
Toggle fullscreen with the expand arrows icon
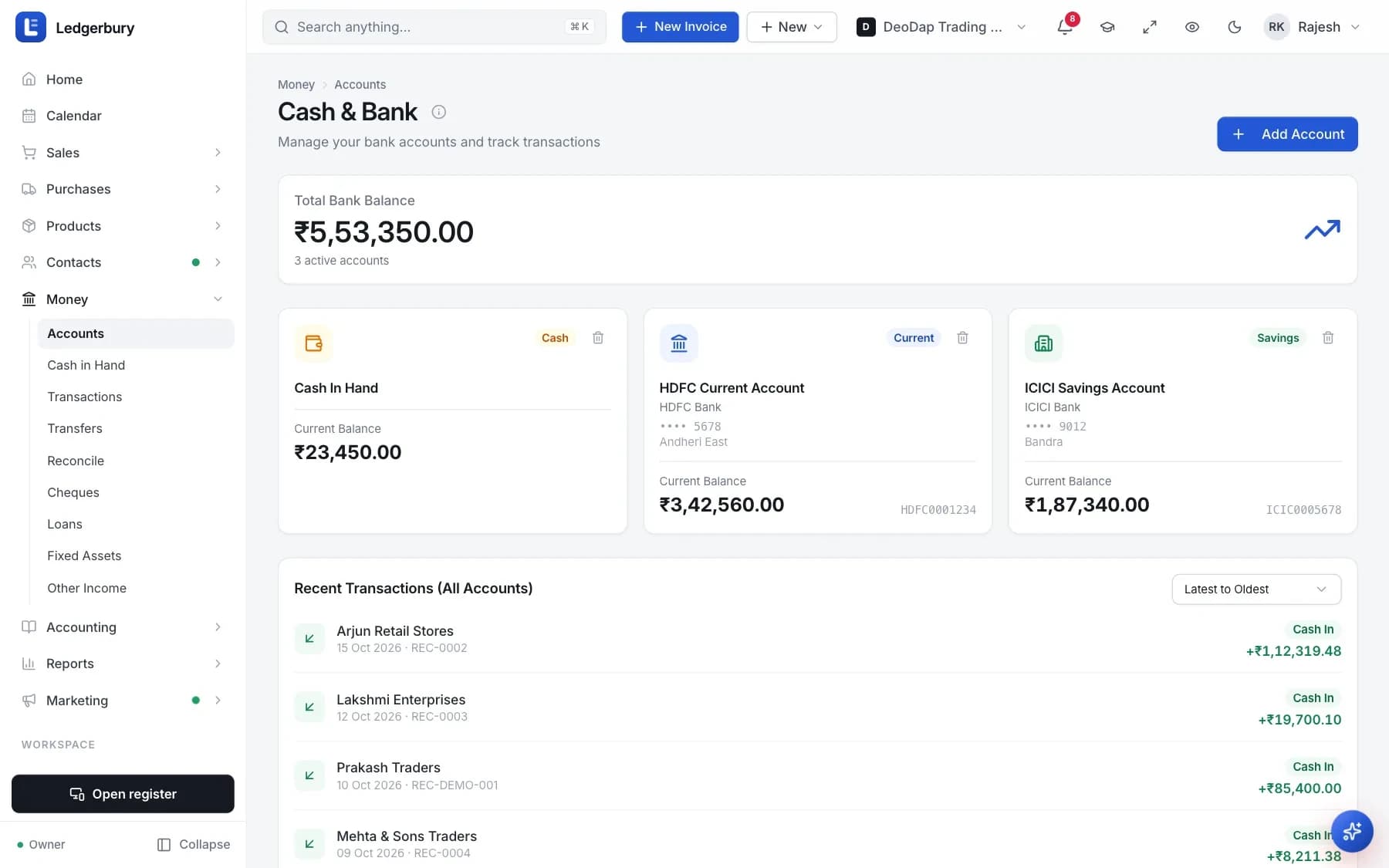(x=1150, y=27)
